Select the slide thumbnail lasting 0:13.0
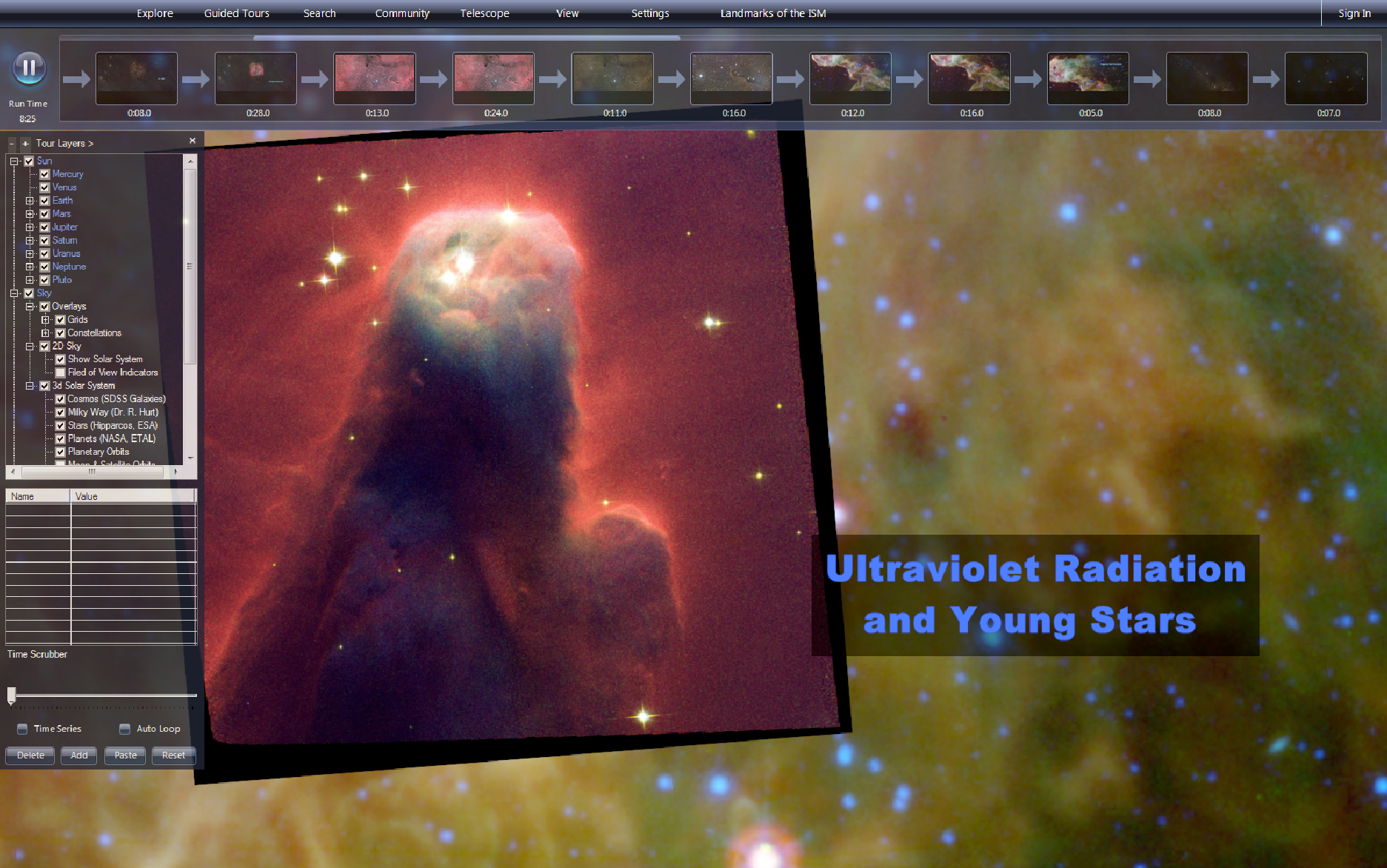The height and width of the screenshot is (868, 1387). [x=375, y=79]
